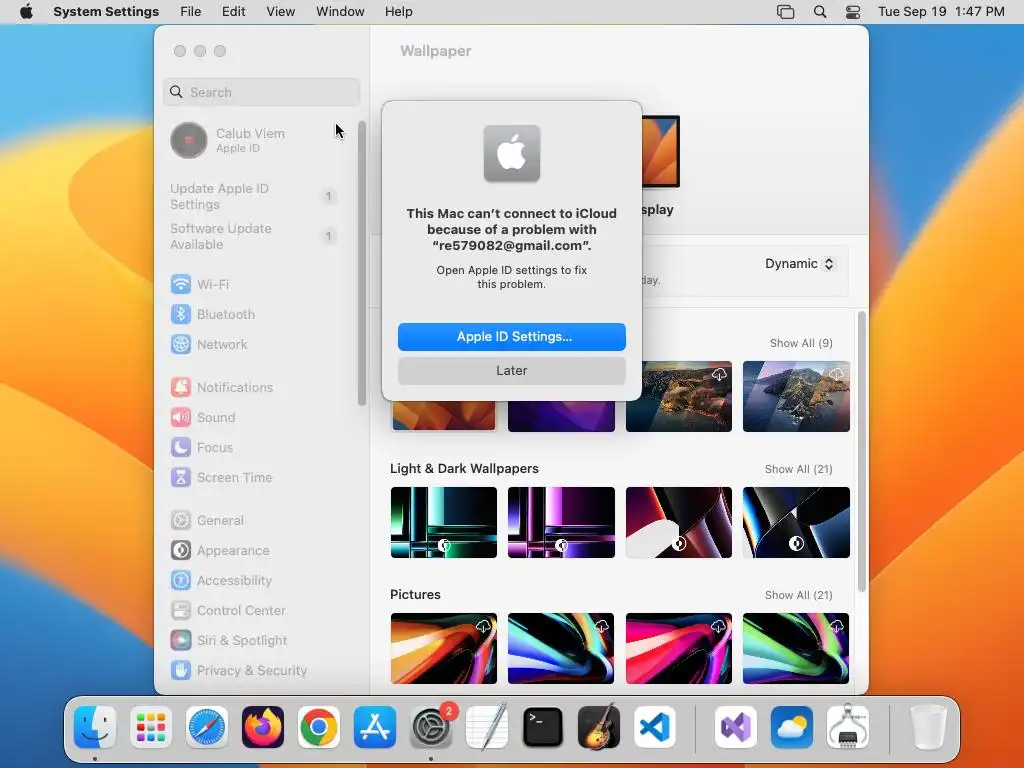Open Trash from the Dock
The width and height of the screenshot is (1024, 768).
[x=928, y=727]
